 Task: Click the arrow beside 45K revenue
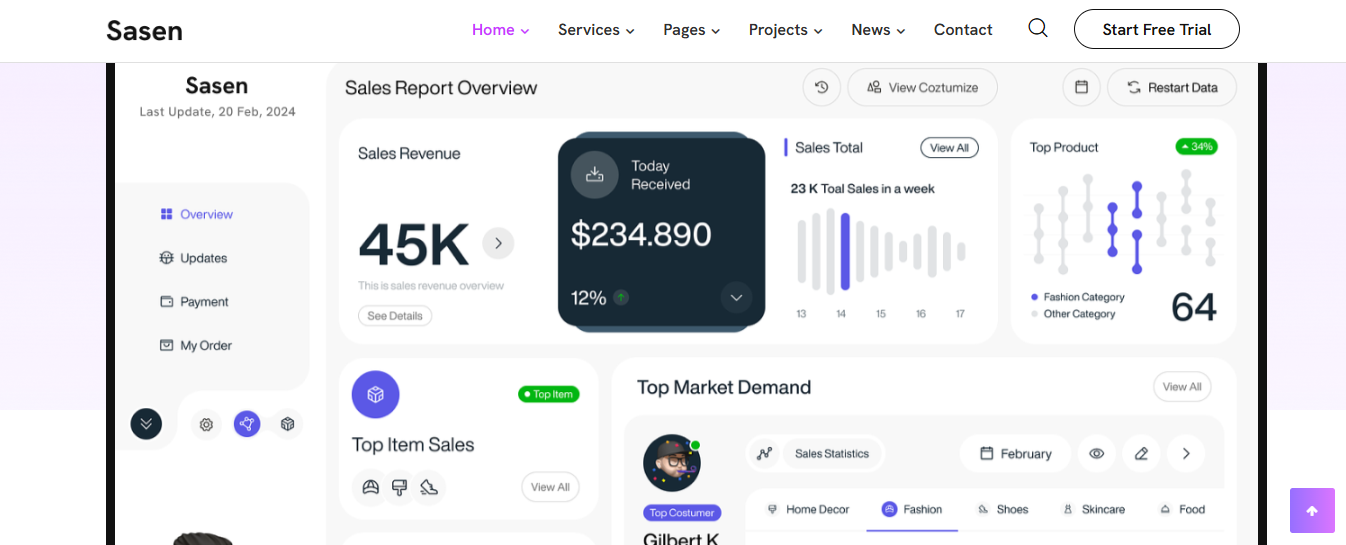pyautogui.click(x=498, y=243)
